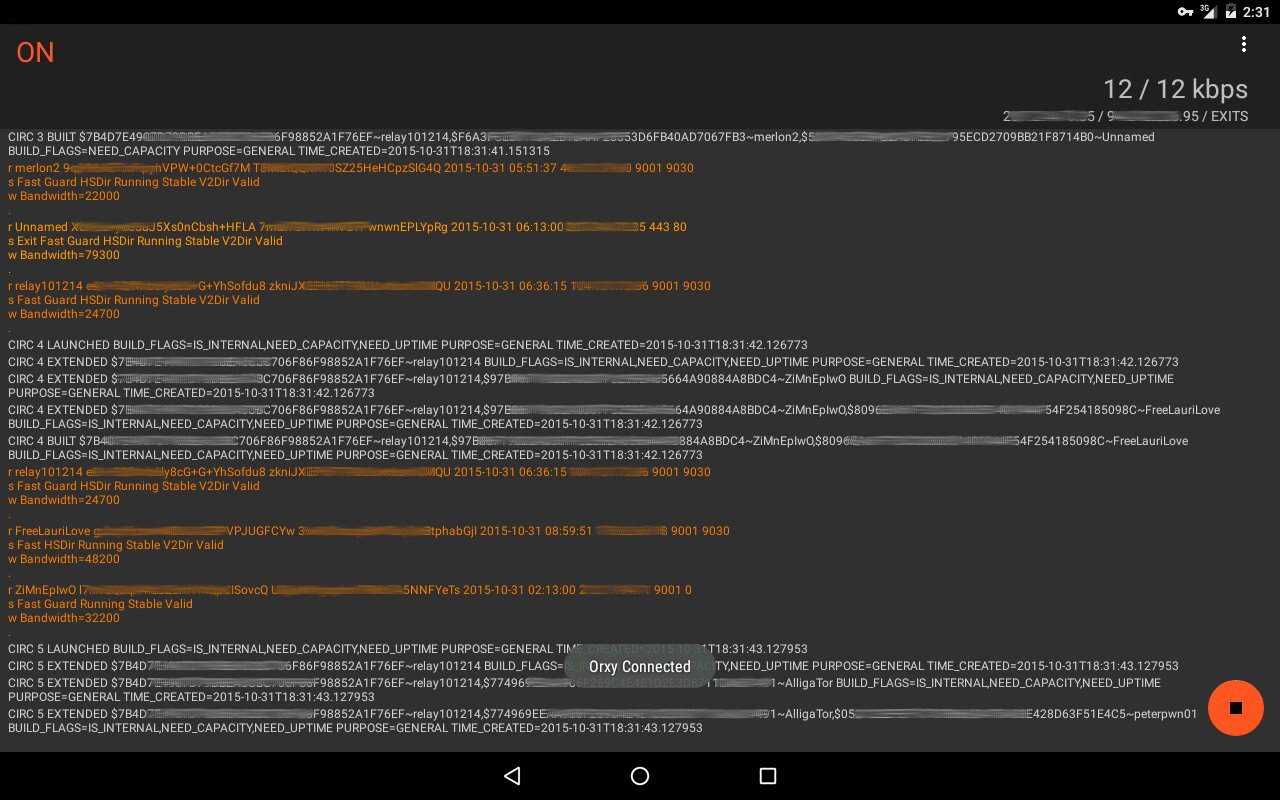Screen dimensions: 1280x800
Task: Select the CIRC 4 BUILT log line
Action: click(598, 448)
